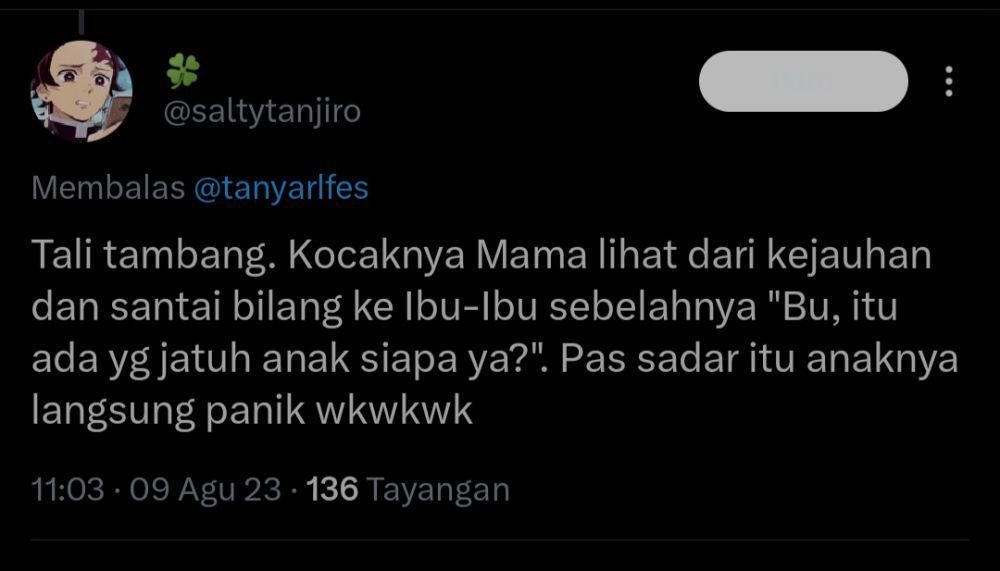Open the 136 view count number

pos(332,490)
